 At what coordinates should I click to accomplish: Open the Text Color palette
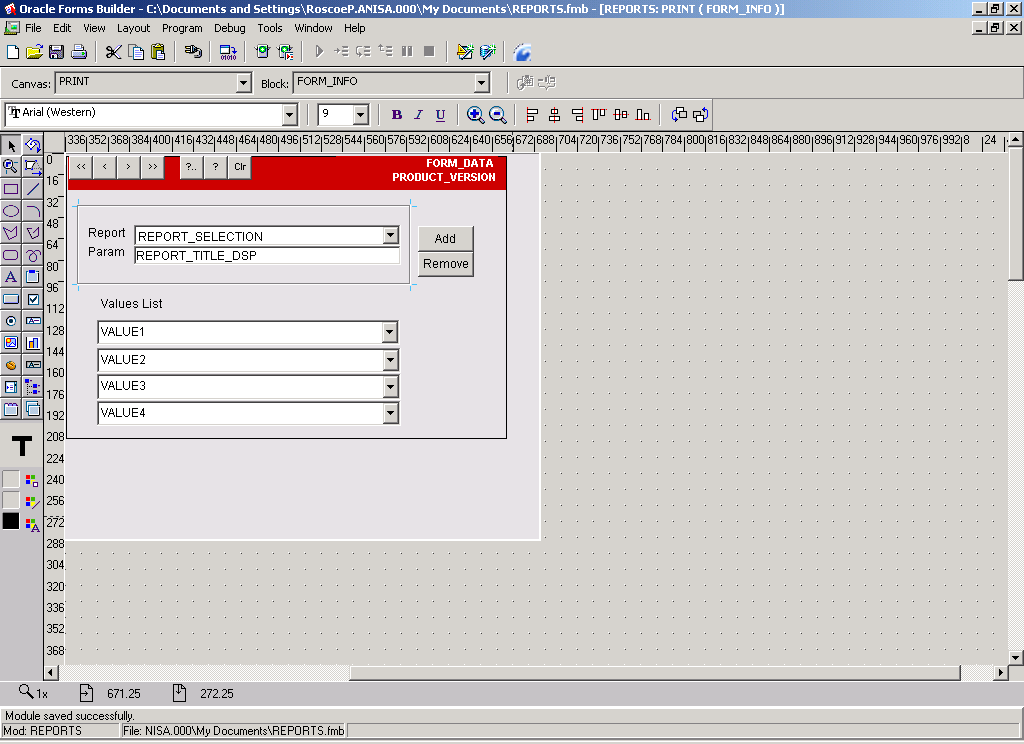click(x=32, y=524)
